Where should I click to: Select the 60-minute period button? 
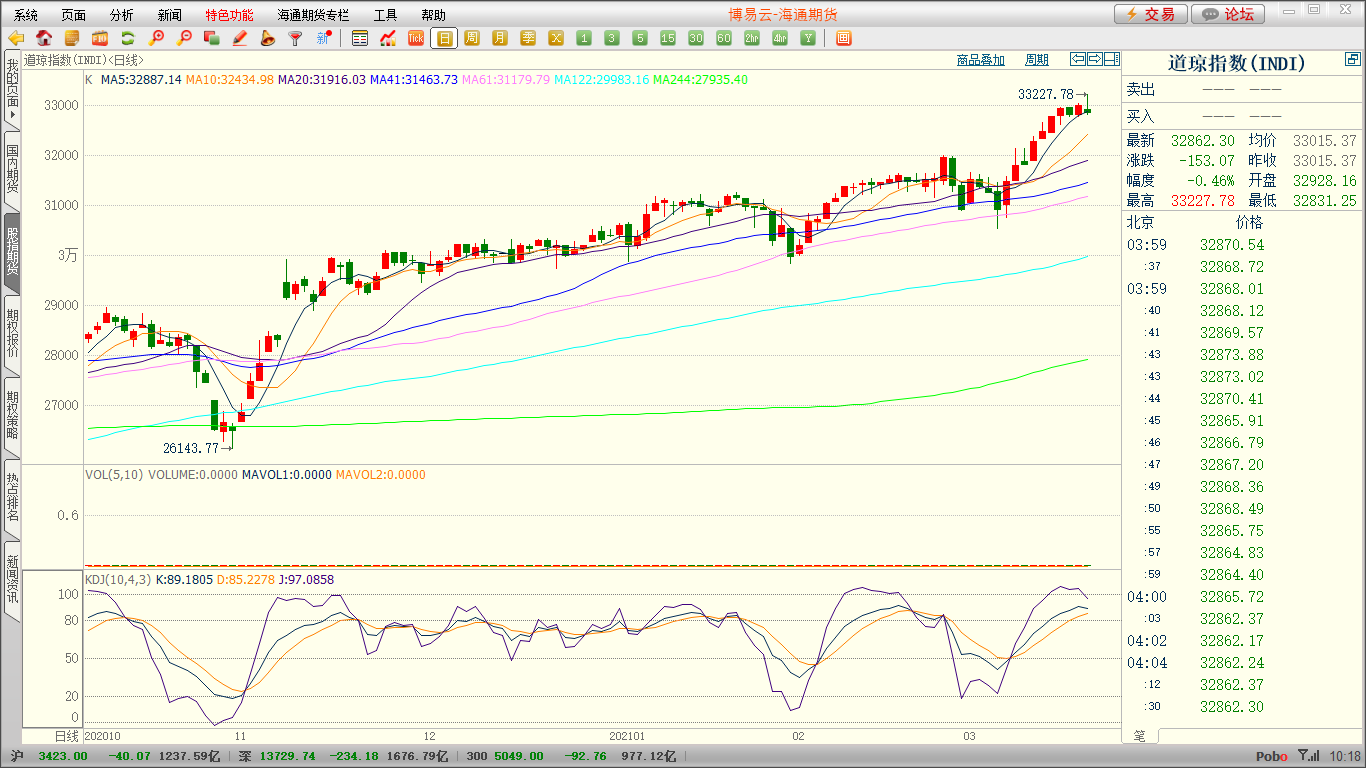[x=724, y=38]
